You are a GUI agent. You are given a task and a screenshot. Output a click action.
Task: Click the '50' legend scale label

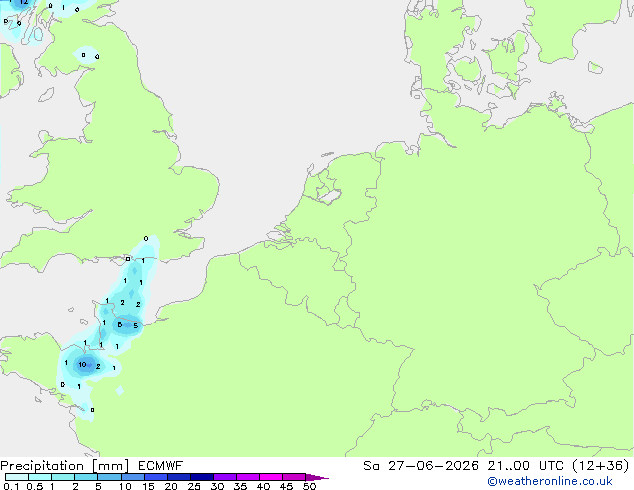pyautogui.click(x=309, y=486)
